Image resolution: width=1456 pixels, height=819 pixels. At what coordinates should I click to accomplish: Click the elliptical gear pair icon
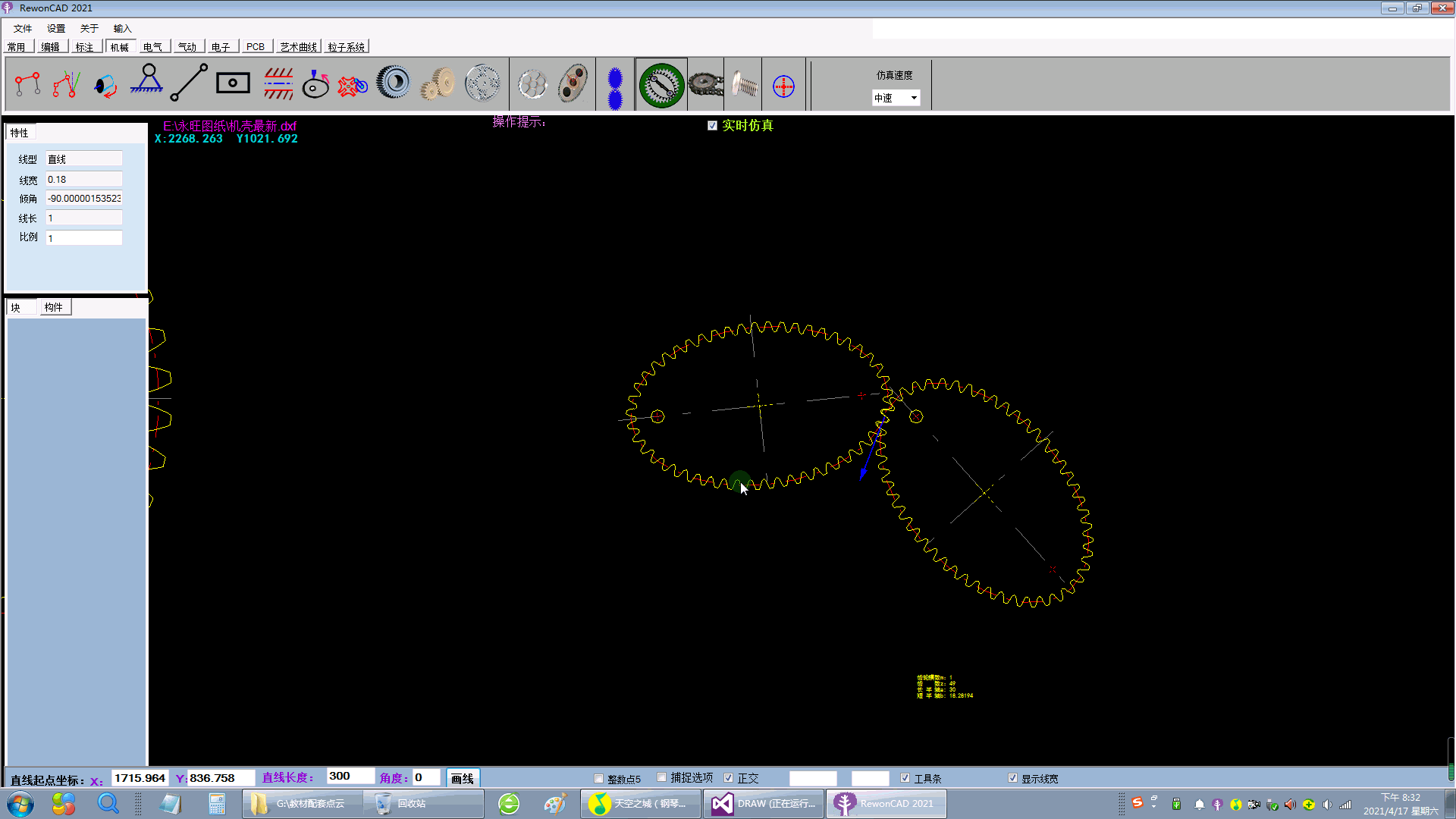click(x=573, y=83)
